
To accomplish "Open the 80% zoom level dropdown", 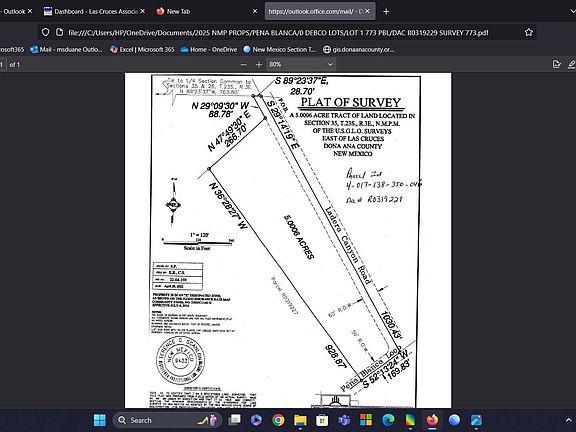I will [x=300, y=65].
